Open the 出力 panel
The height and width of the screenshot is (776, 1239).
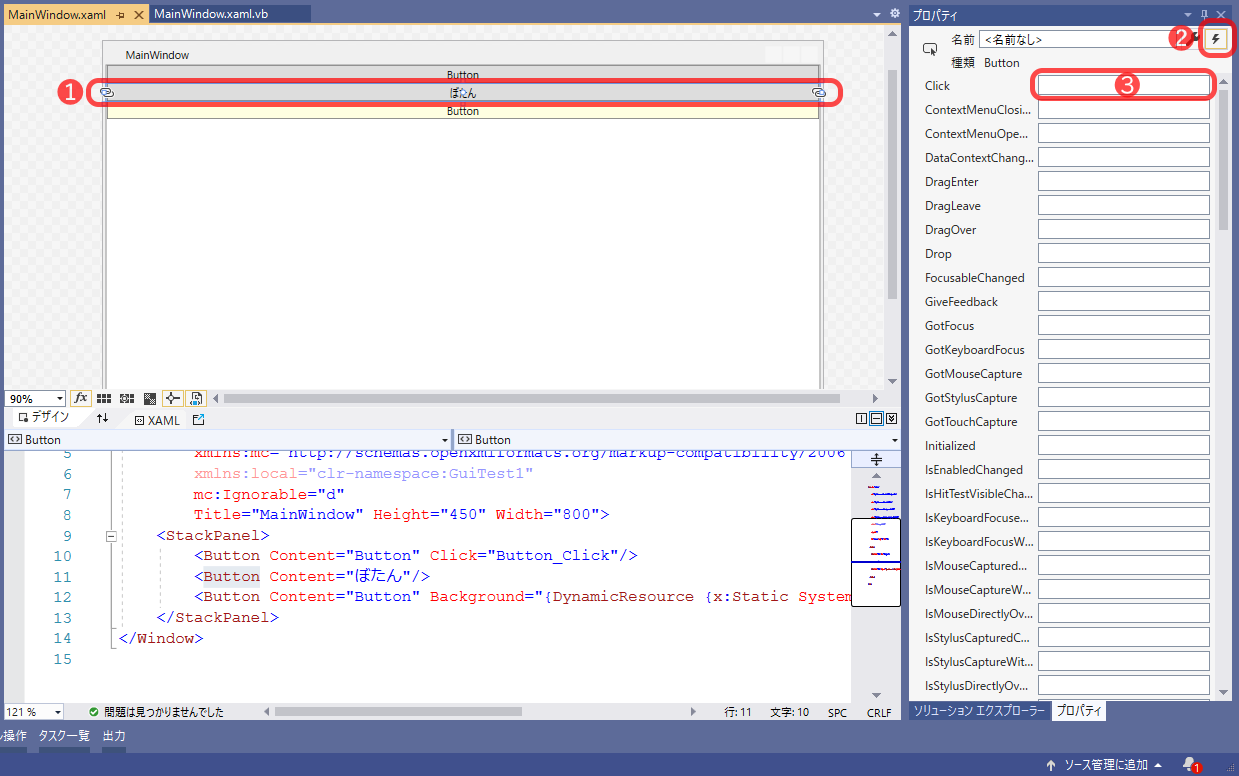coord(112,736)
